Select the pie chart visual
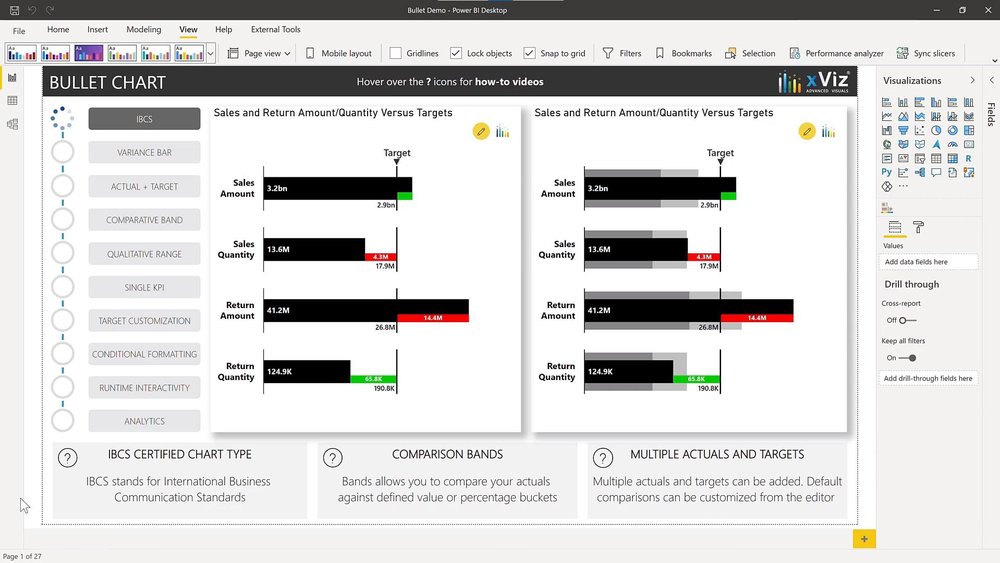The width and height of the screenshot is (1000, 563). [x=936, y=130]
